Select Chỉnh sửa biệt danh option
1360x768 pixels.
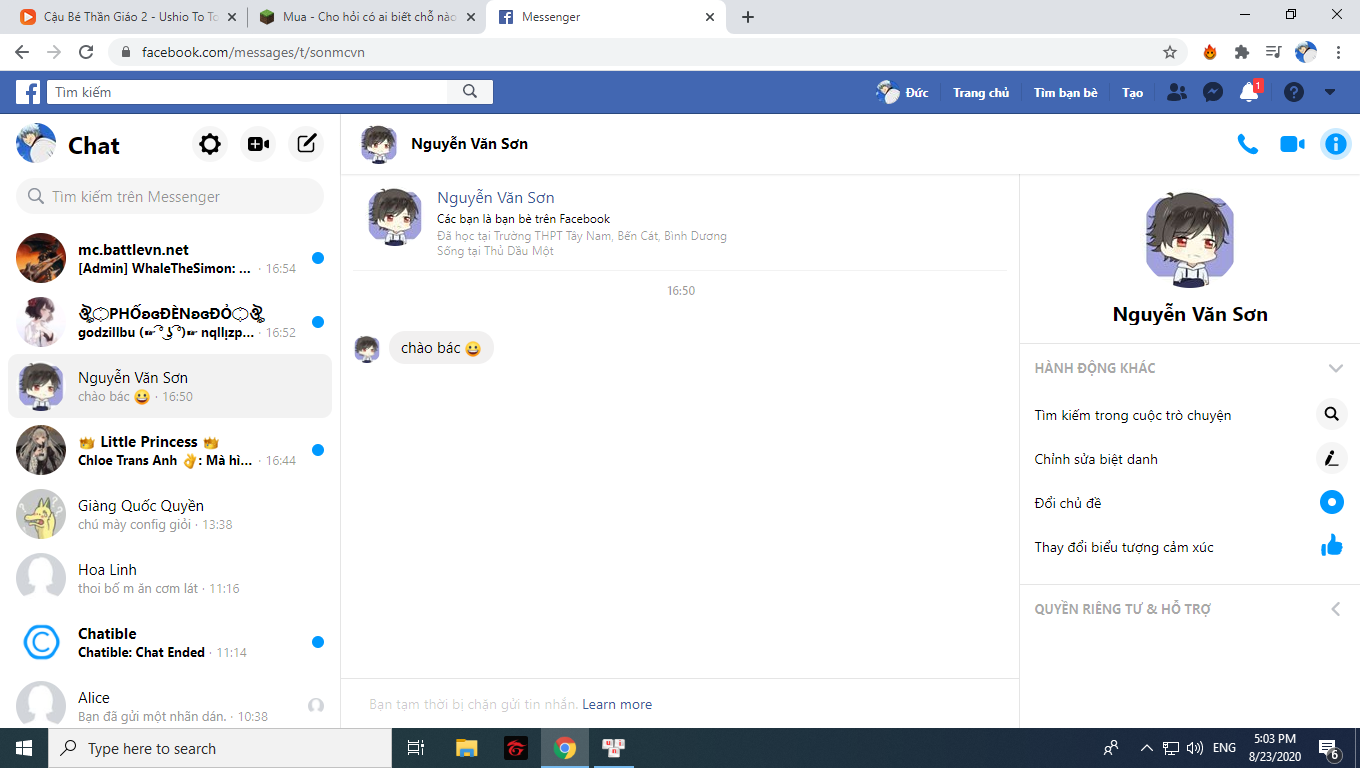1096,459
